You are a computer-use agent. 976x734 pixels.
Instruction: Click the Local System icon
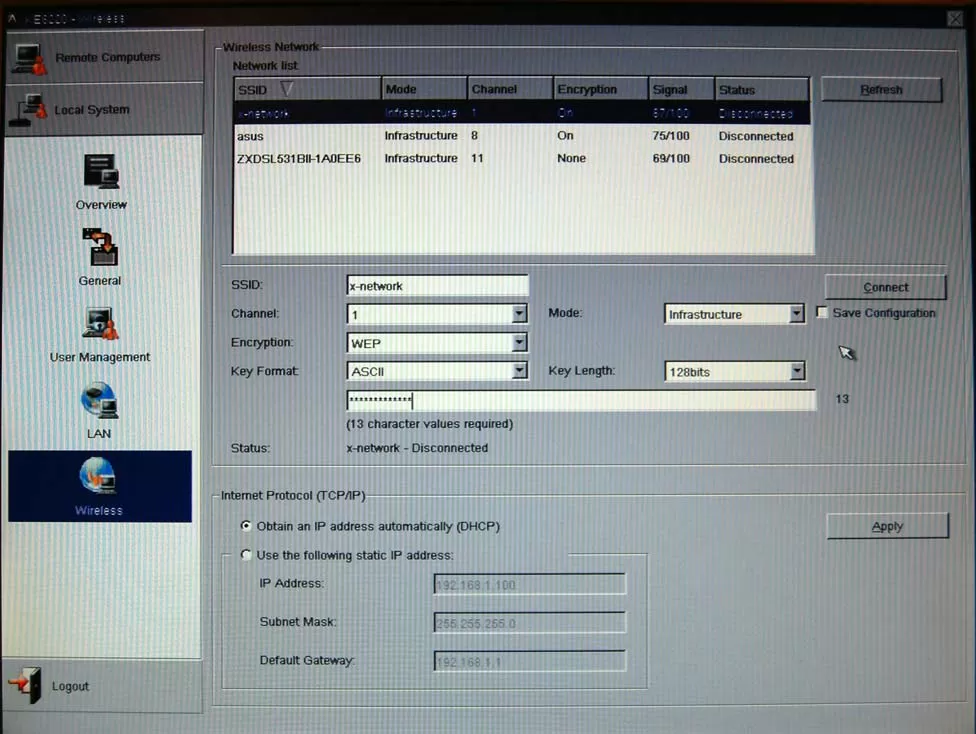click(27, 109)
